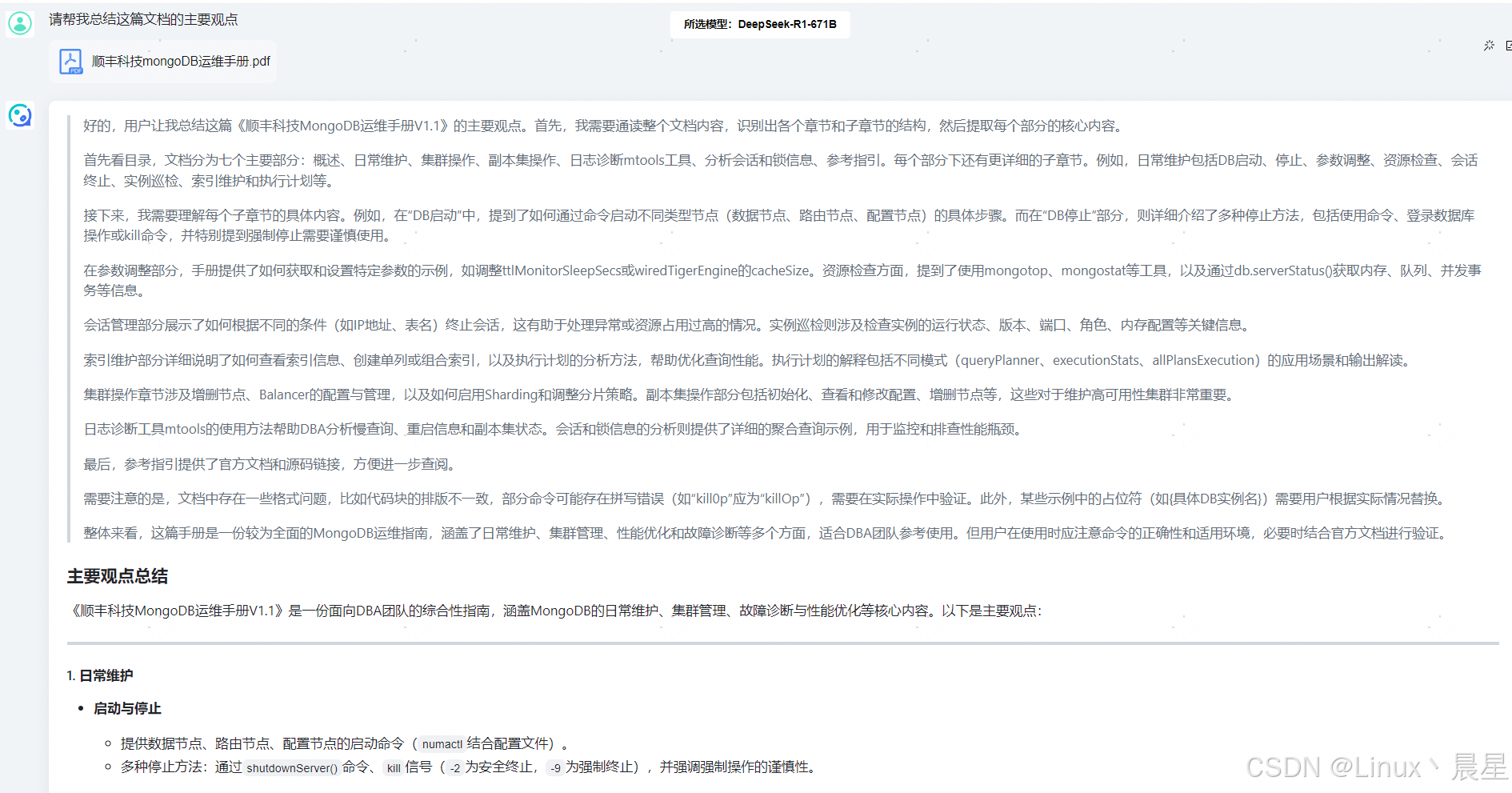The image size is (1512, 793).
Task: Click the summary intro 《顺丰科技MongoDB运维手册V1.1》是一份
Action: coord(555,611)
